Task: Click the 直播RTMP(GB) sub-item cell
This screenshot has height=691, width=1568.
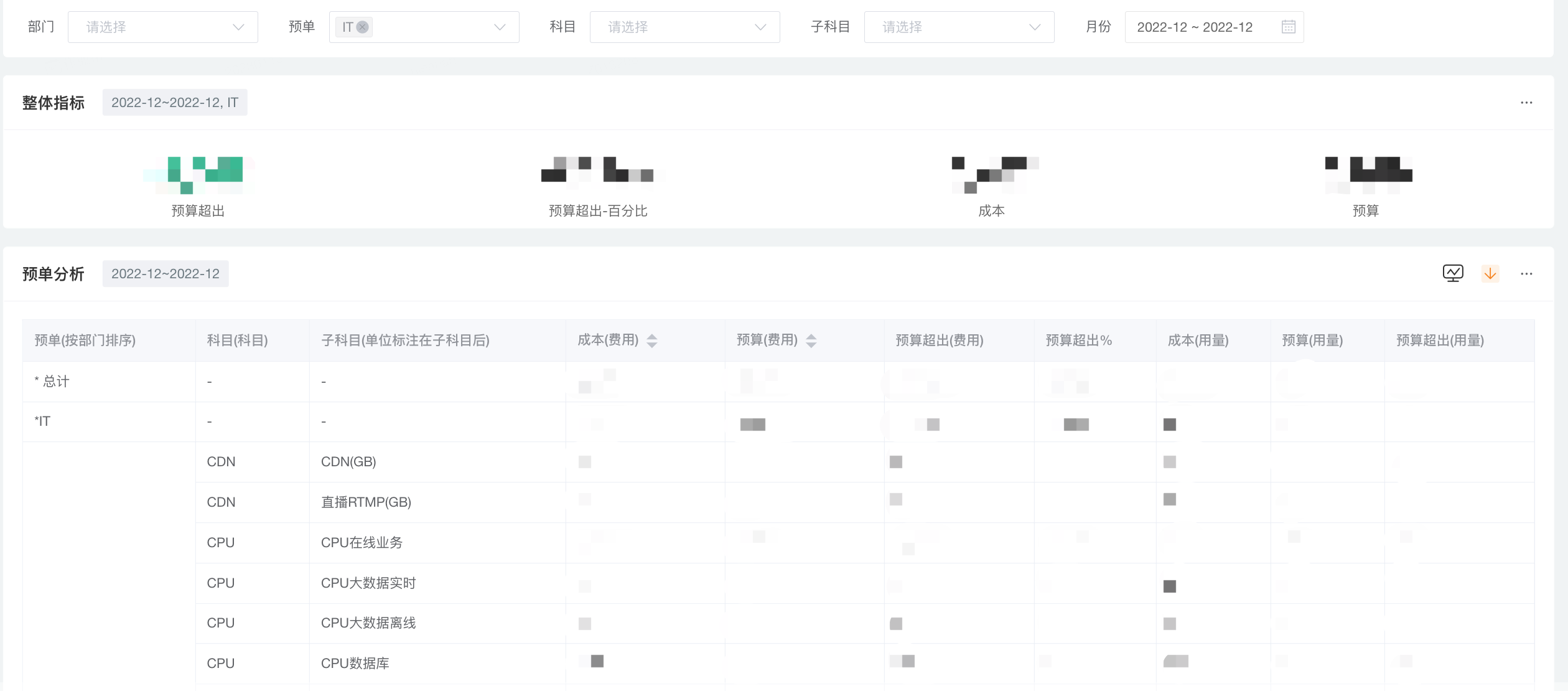Action: click(366, 502)
